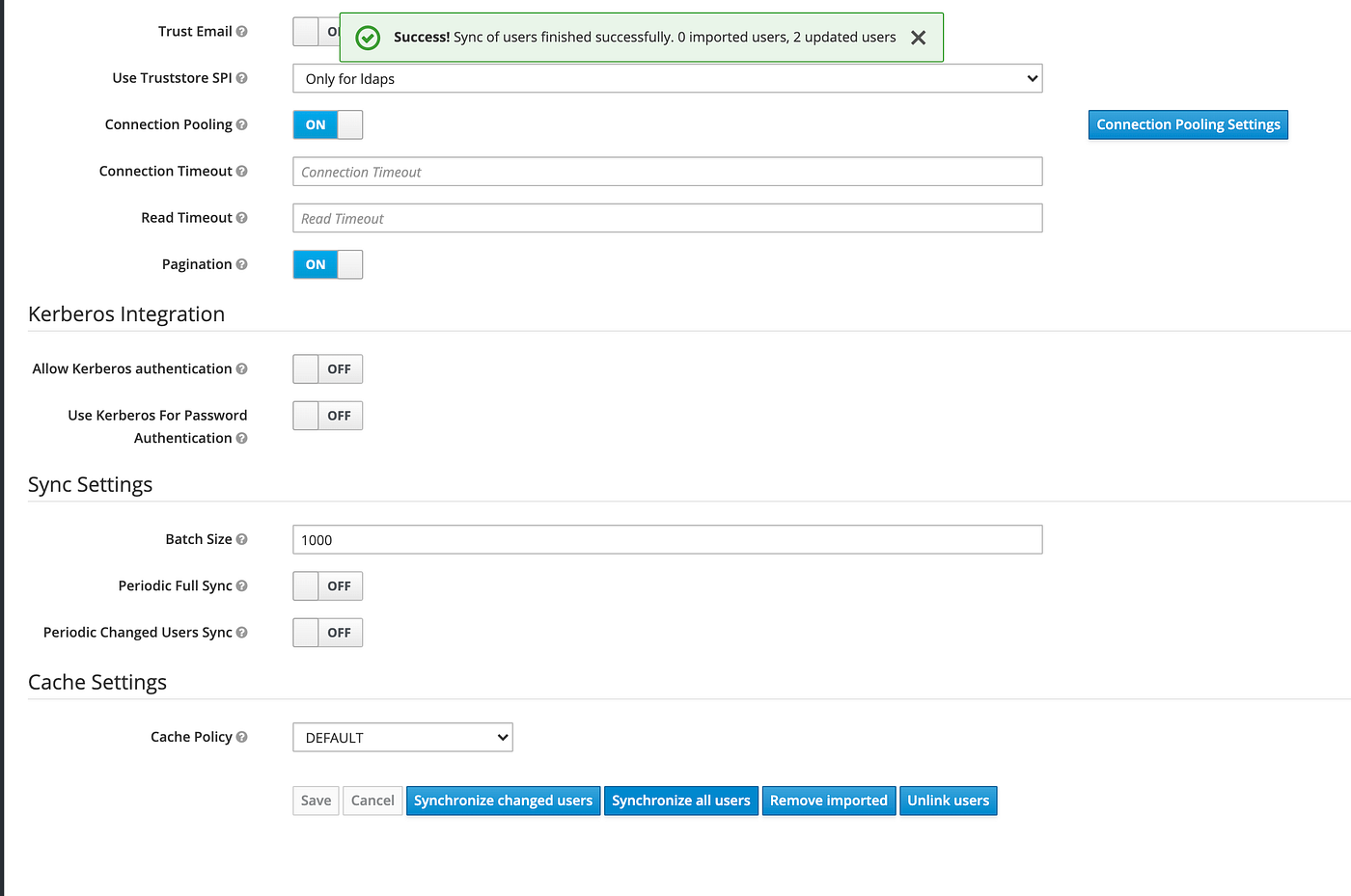The width and height of the screenshot is (1351, 896).
Task: Dismiss the sync success notification
Action: (918, 38)
